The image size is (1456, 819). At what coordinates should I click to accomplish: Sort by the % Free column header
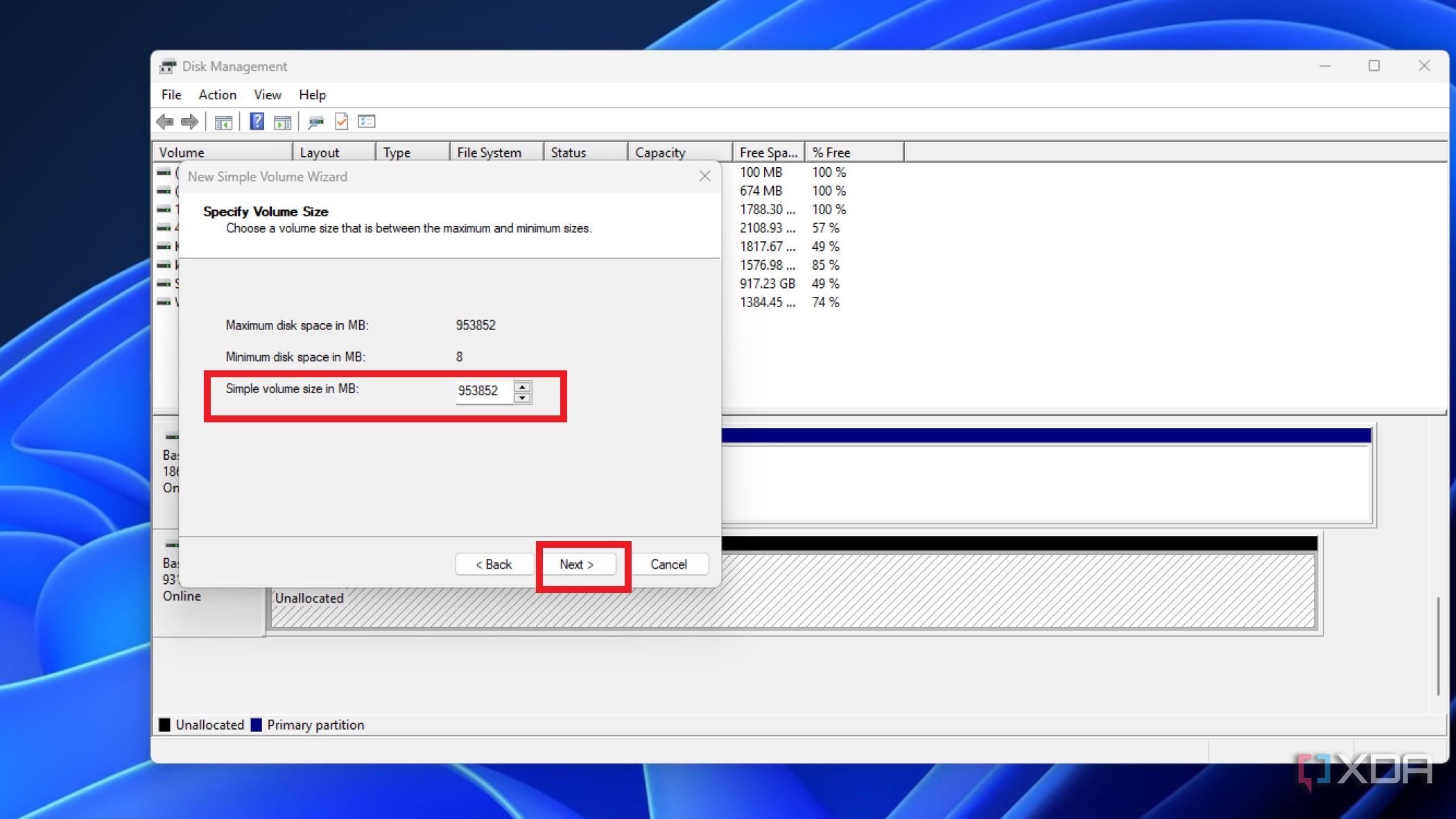point(855,153)
